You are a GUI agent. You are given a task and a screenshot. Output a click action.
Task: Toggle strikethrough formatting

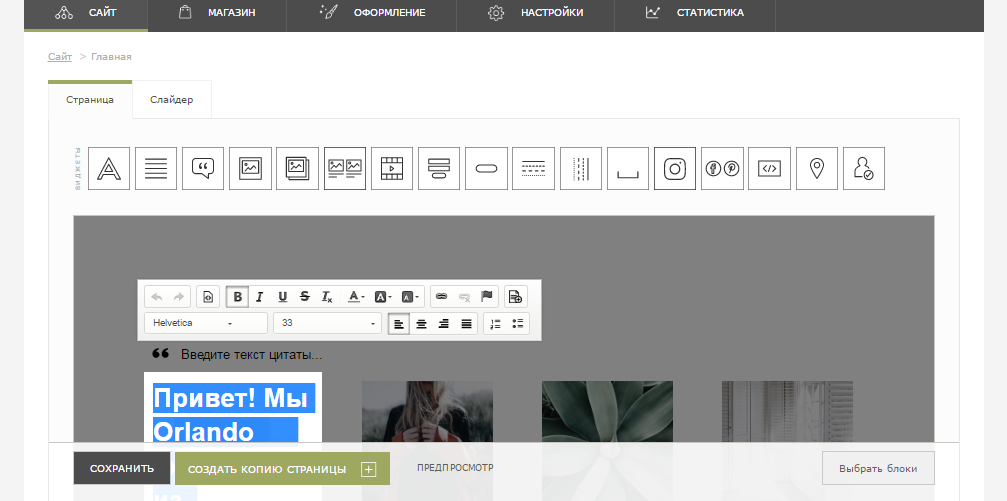click(304, 297)
